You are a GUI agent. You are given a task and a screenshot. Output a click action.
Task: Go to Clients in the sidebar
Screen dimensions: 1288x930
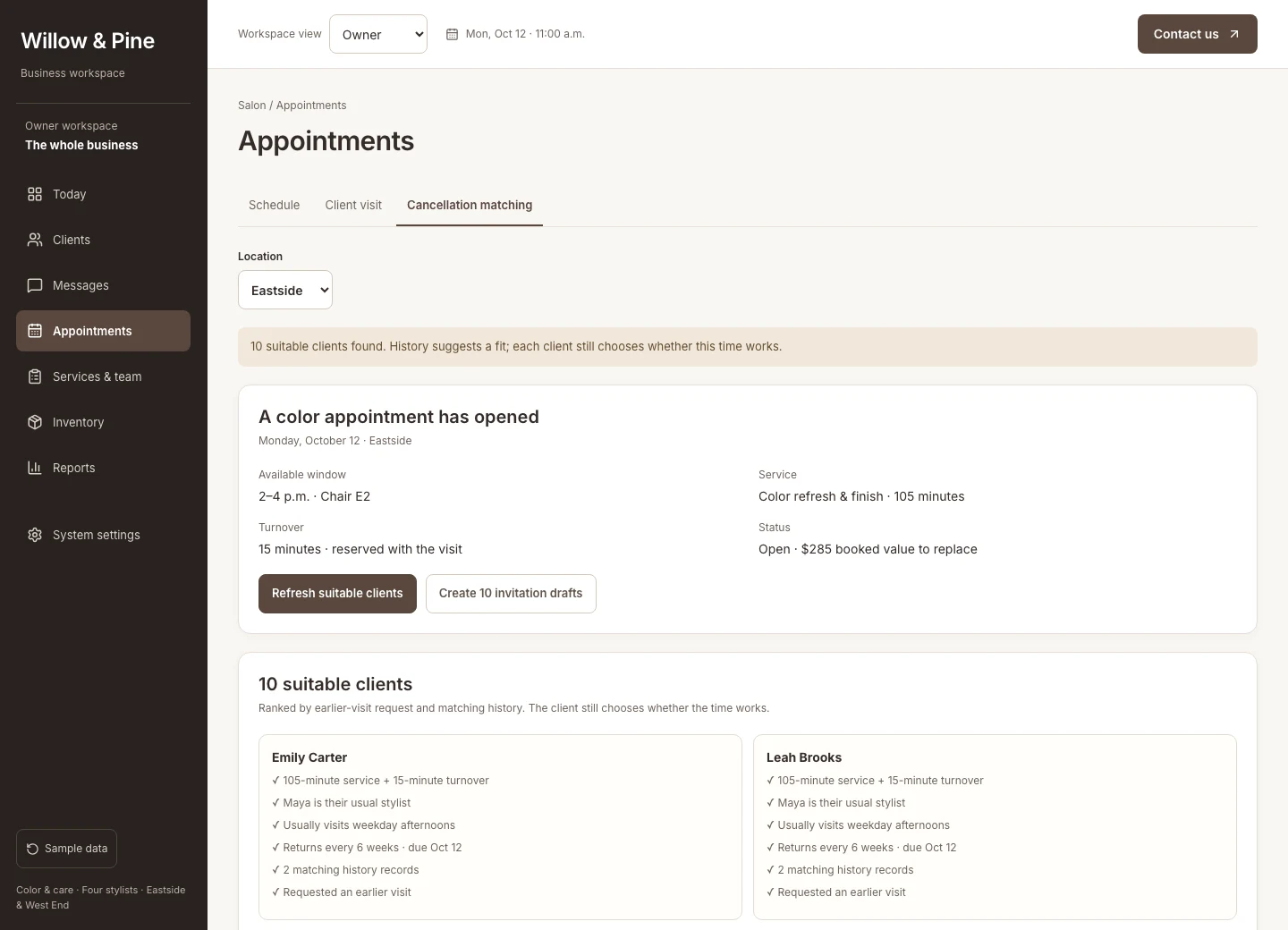(x=103, y=240)
